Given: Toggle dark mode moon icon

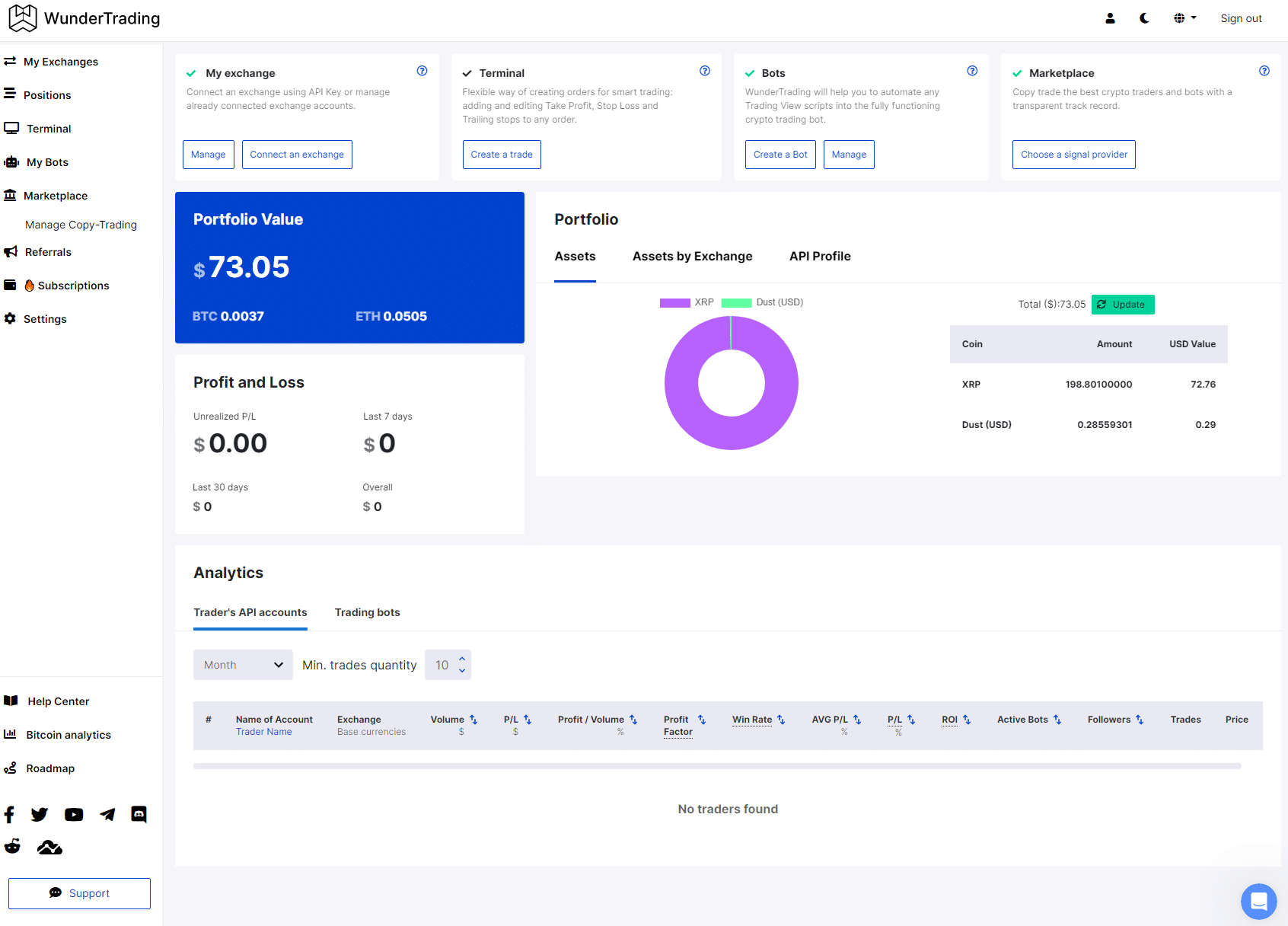Looking at the screenshot, I should tap(1144, 18).
